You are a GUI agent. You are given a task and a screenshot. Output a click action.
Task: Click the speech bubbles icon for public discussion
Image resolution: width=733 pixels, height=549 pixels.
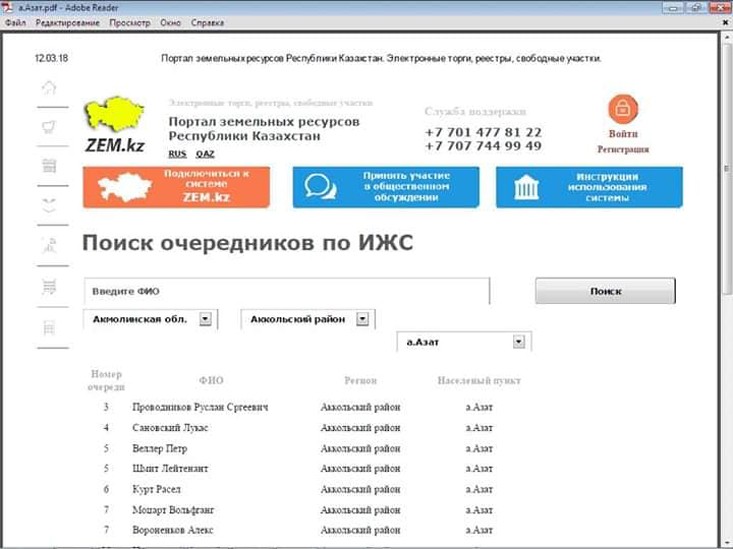320,187
